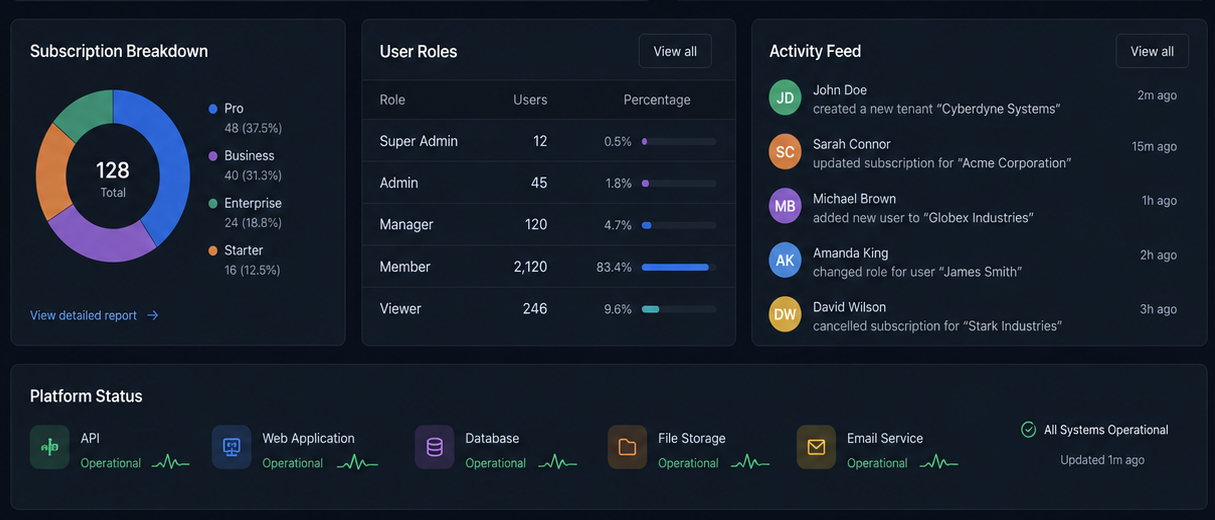Click the Starter legend label
This screenshot has height=520, width=1215.
(x=244, y=250)
